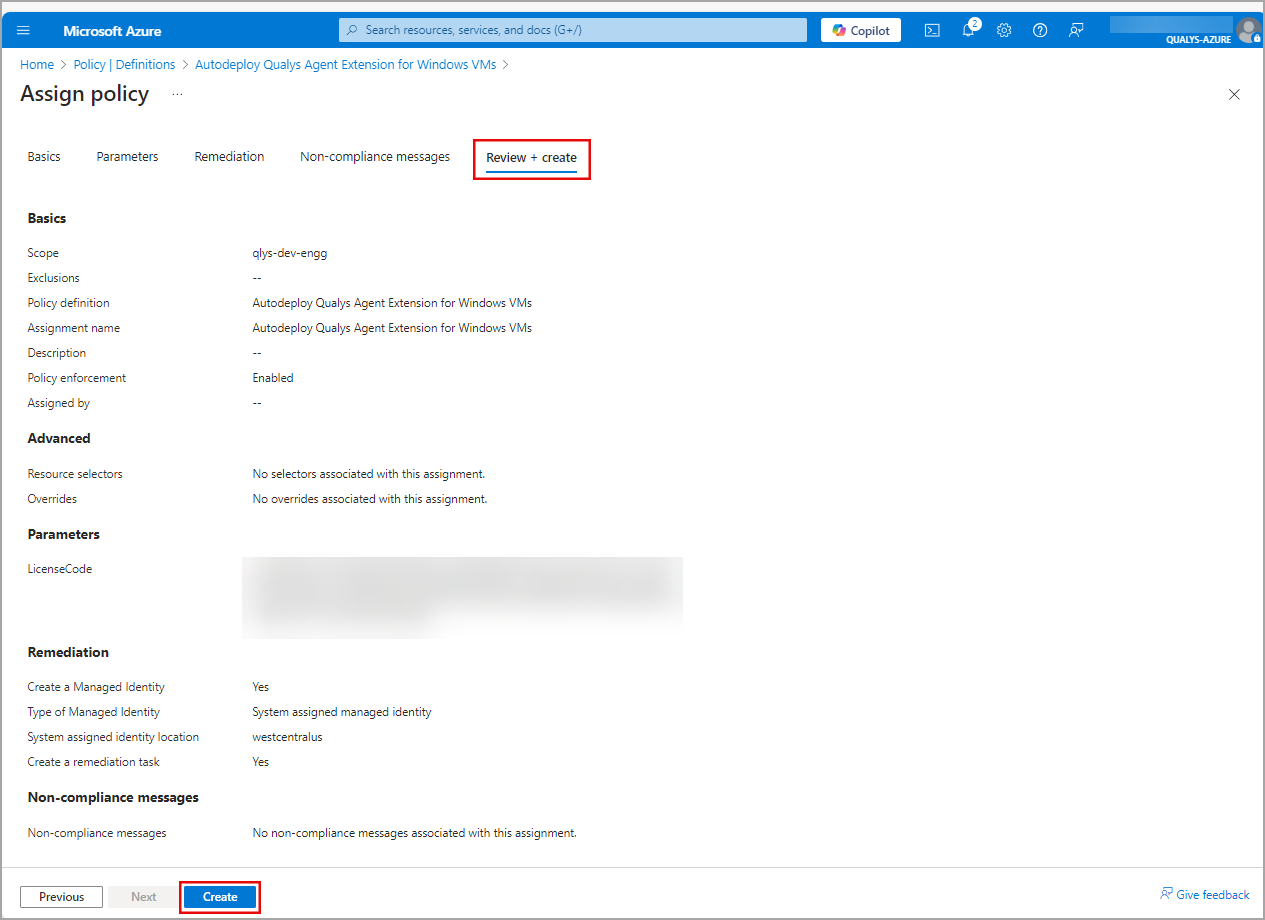The height and width of the screenshot is (920, 1265).
Task: Select the Remediation tab
Action: pyautogui.click(x=229, y=156)
